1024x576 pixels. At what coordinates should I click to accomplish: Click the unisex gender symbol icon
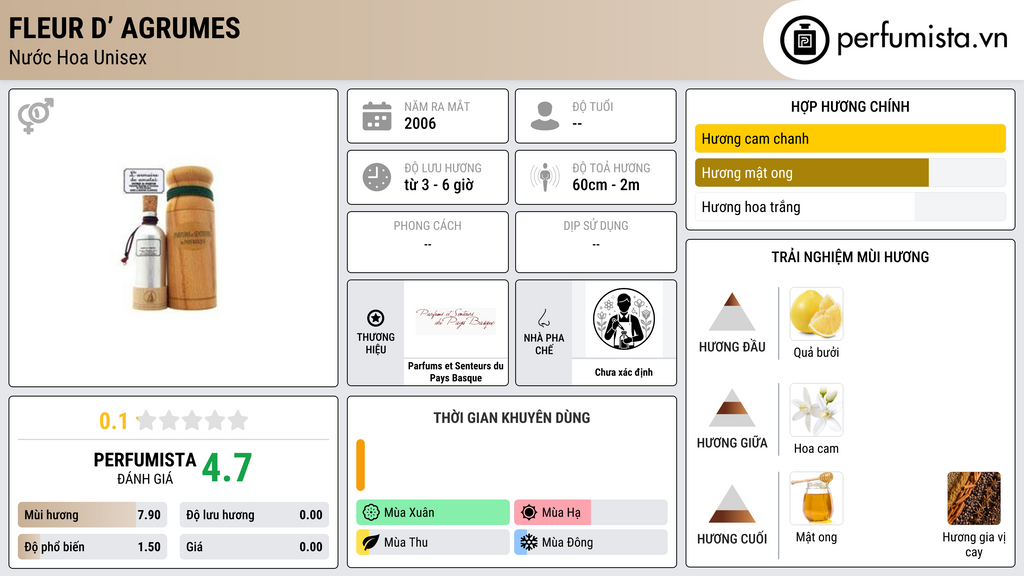(x=36, y=116)
